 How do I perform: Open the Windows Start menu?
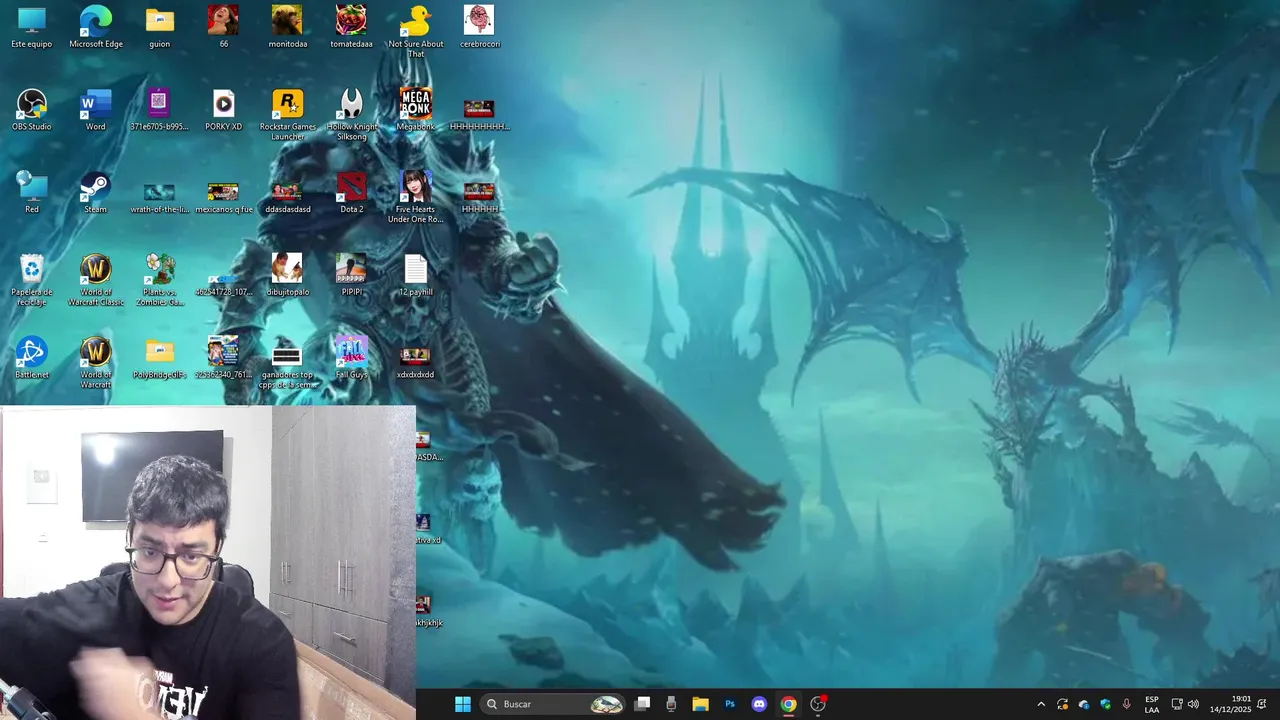coord(463,704)
